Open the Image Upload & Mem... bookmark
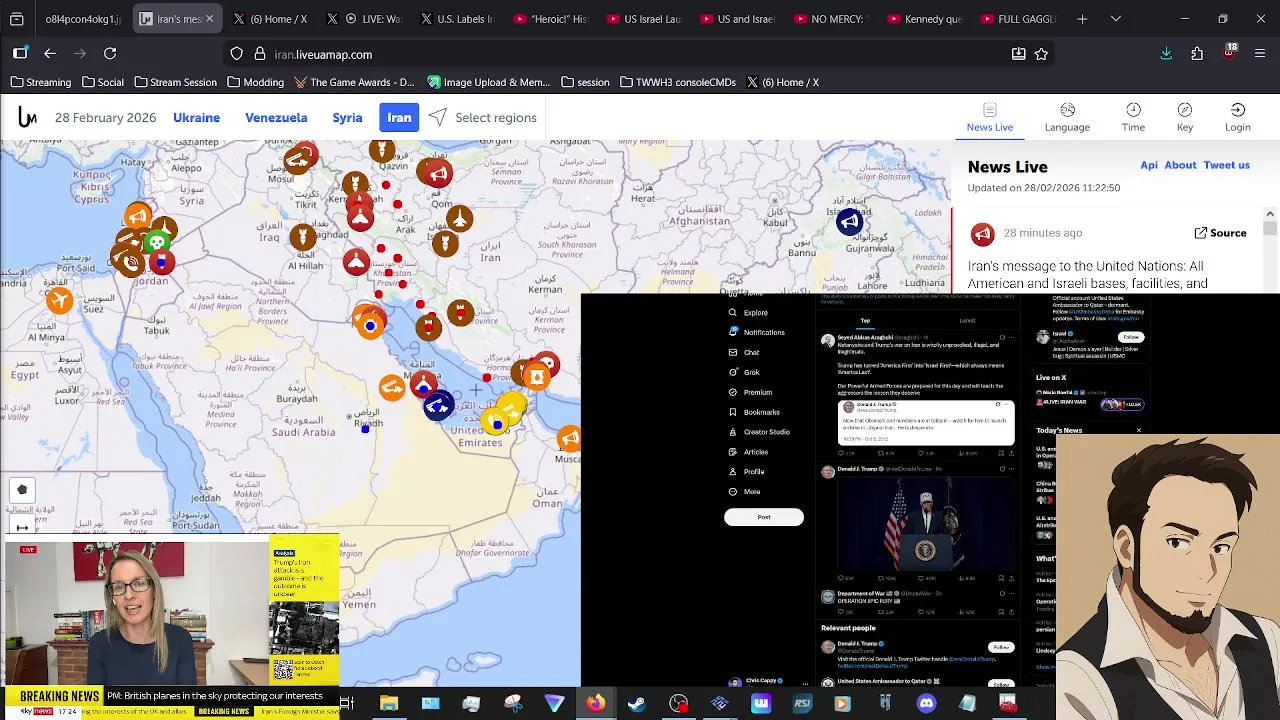 click(x=488, y=82)
